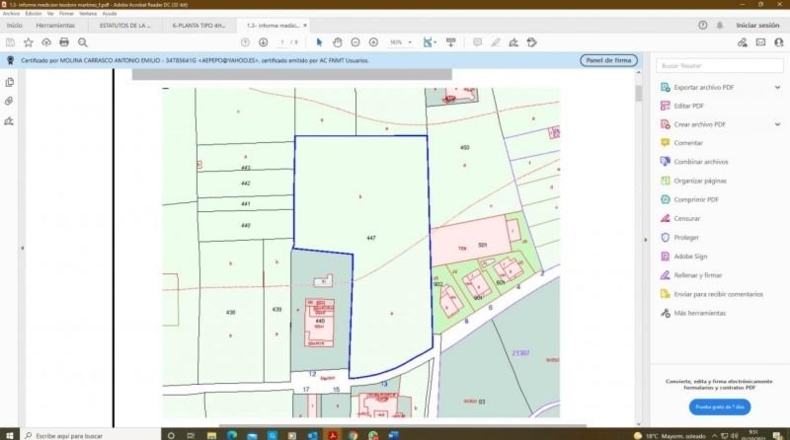Screen dimensions: 790x440
Task: Click Editar PDF tool
Action: (689, 106)
